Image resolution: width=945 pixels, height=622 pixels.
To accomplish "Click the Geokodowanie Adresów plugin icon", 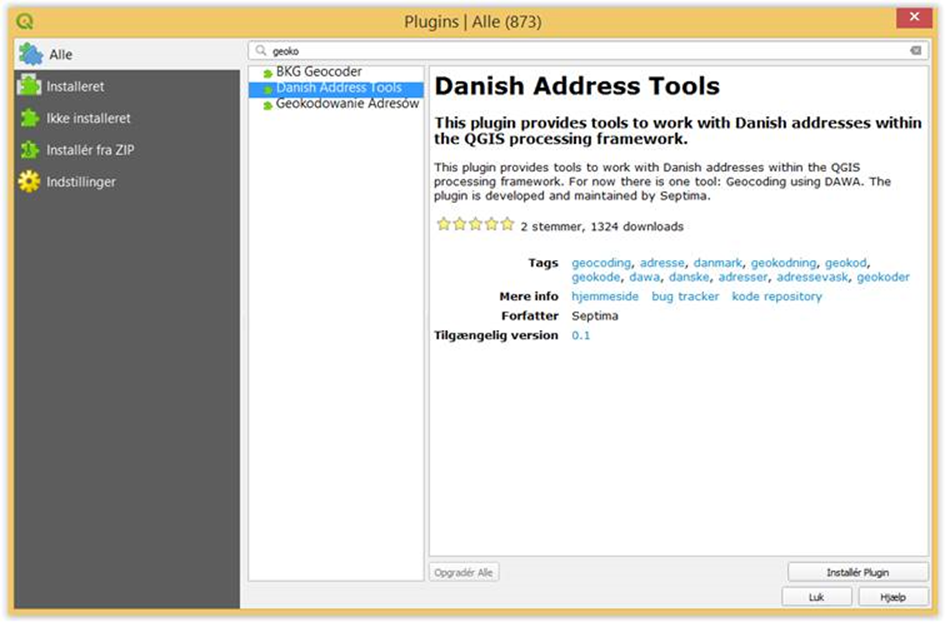I will pyautogui.click(x=268, y=105).
